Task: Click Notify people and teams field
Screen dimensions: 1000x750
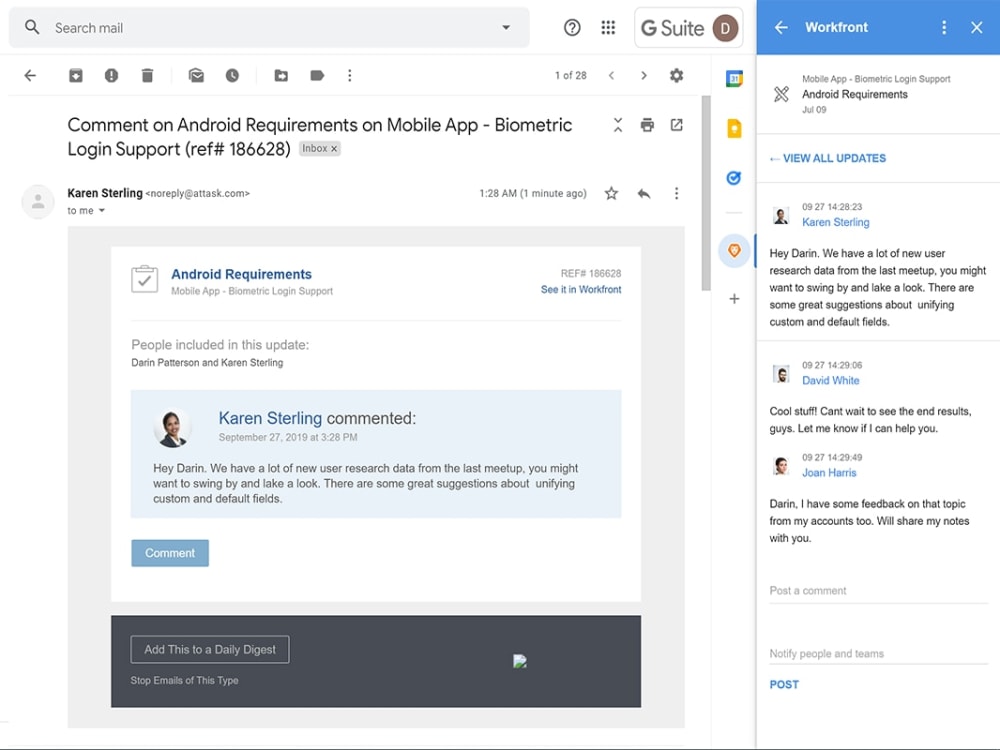Action: coord(878,654)
